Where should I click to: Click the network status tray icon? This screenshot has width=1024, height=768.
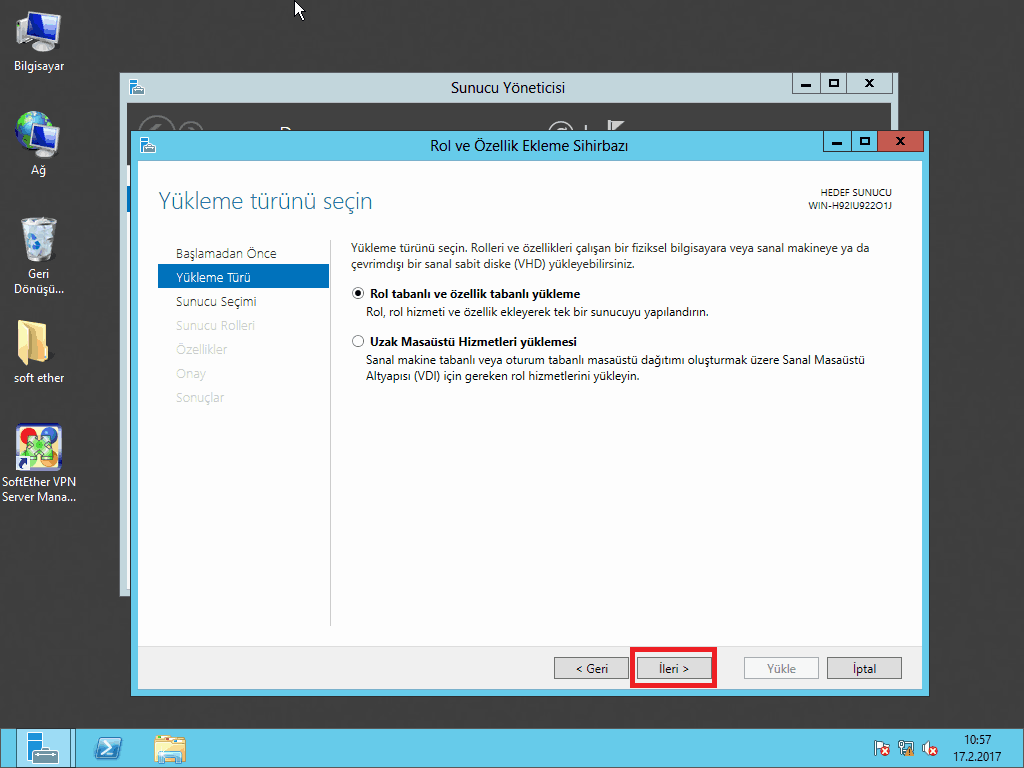(906, 748)
